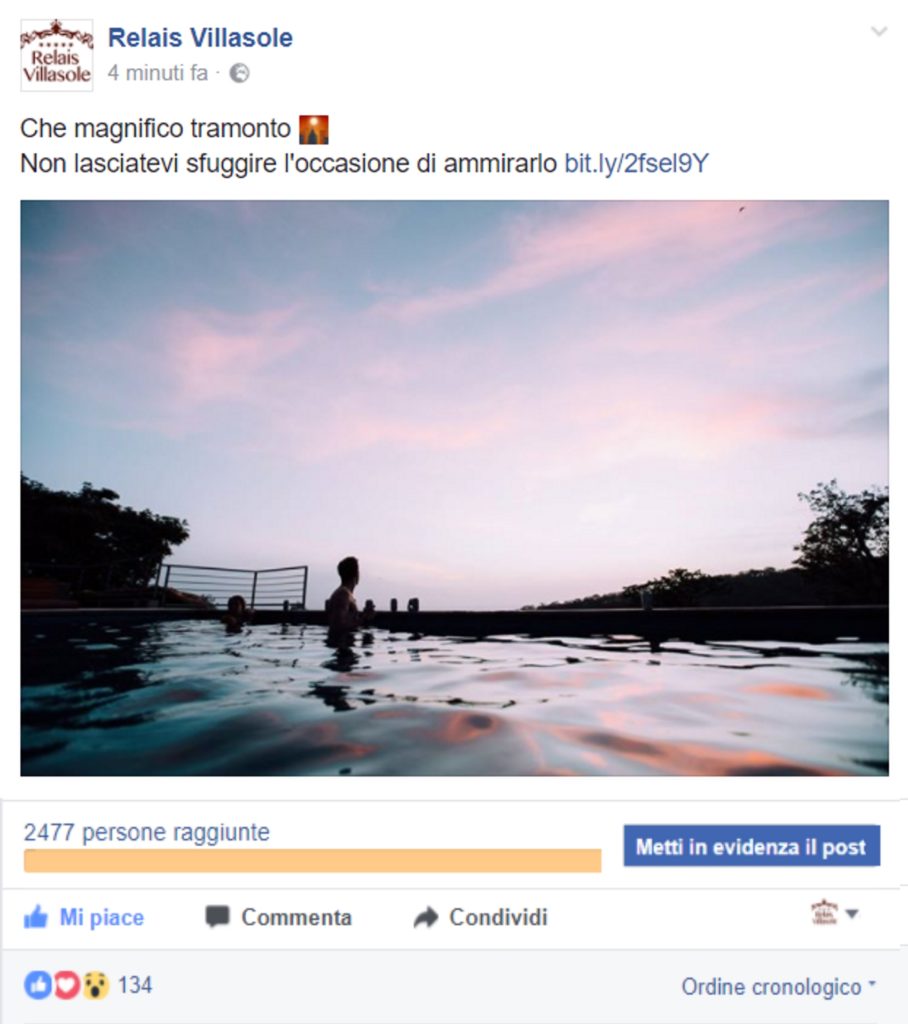This screenshot has width=908, height=1024.
Task: Click the Relais Villasole profile logo
Action: tap(56, 55)
